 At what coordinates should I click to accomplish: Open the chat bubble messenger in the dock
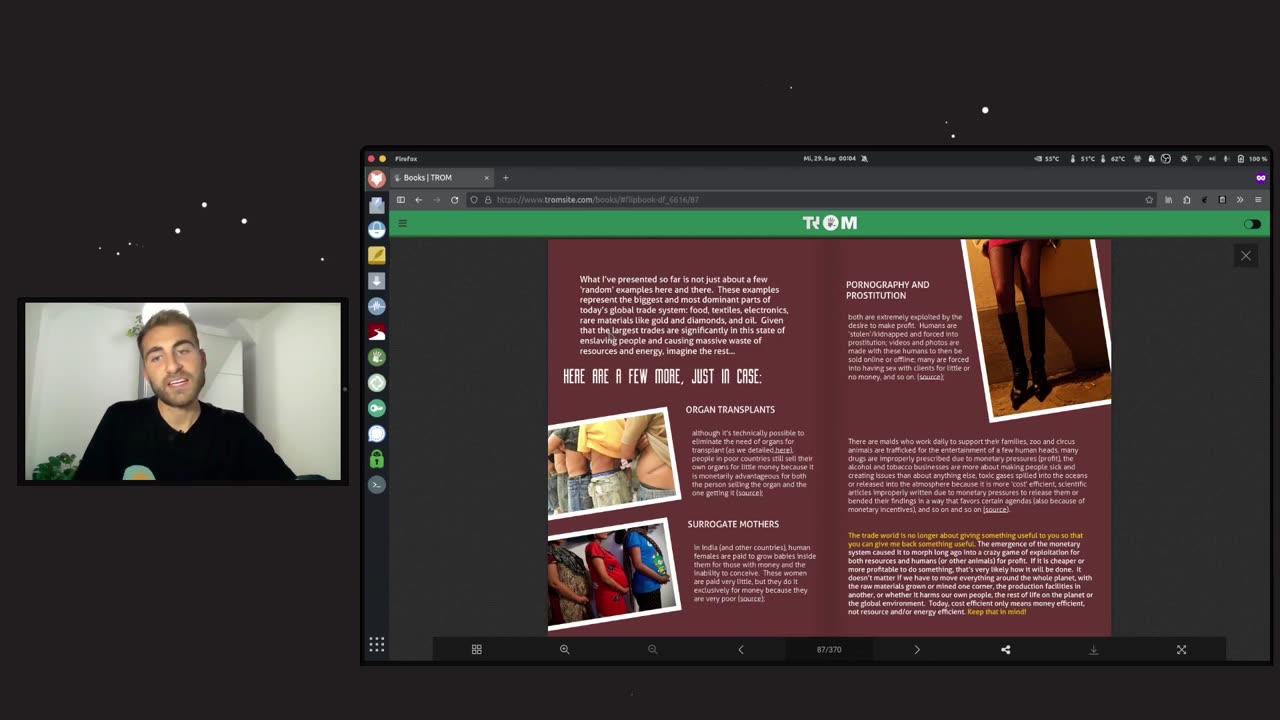[x=377, y=434]
